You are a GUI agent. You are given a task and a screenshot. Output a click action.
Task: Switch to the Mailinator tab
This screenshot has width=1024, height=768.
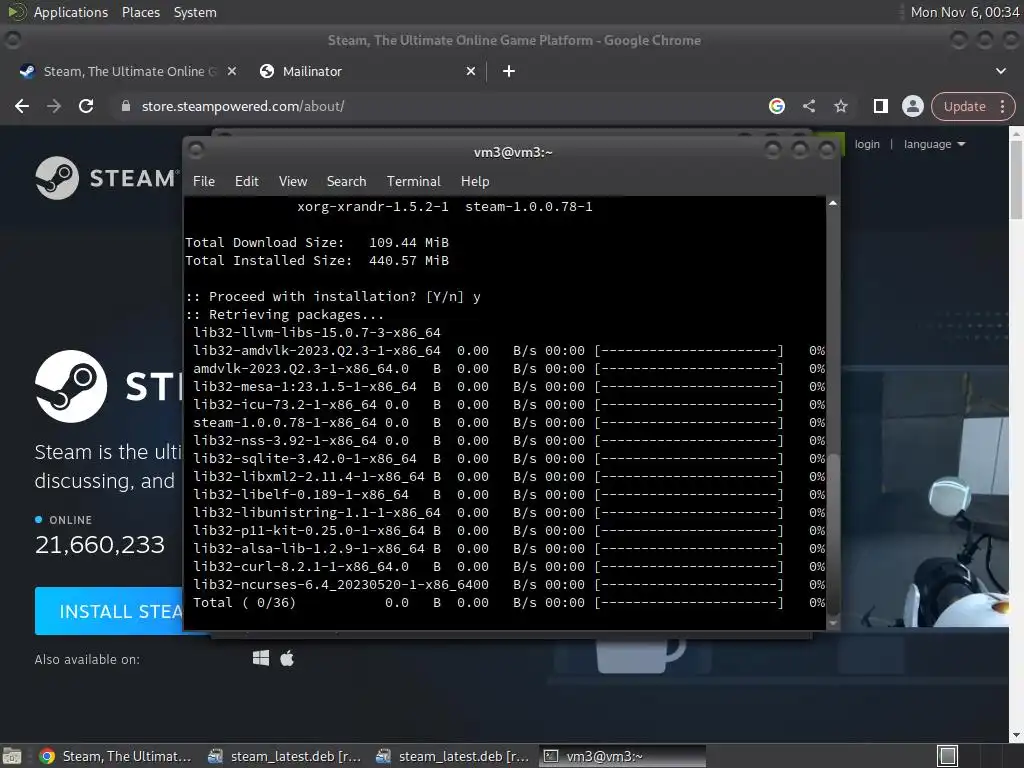point(368,71)
